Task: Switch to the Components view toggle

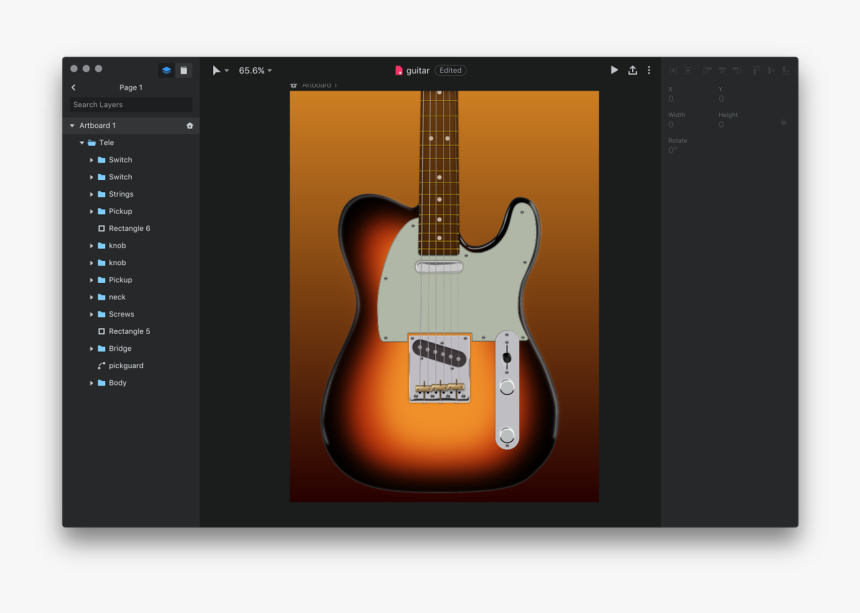Action: tap(184, 70)
